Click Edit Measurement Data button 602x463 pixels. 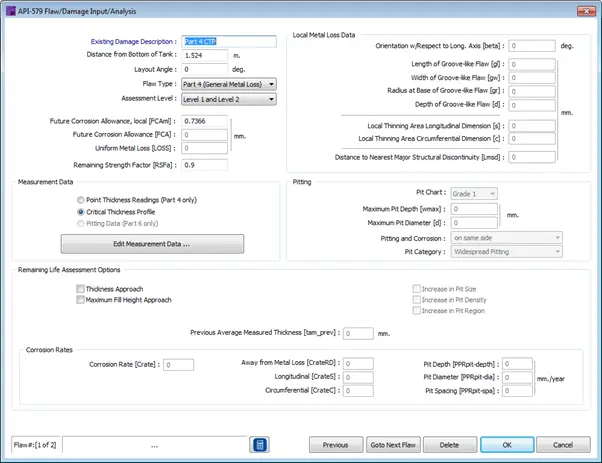click(152, 244)
